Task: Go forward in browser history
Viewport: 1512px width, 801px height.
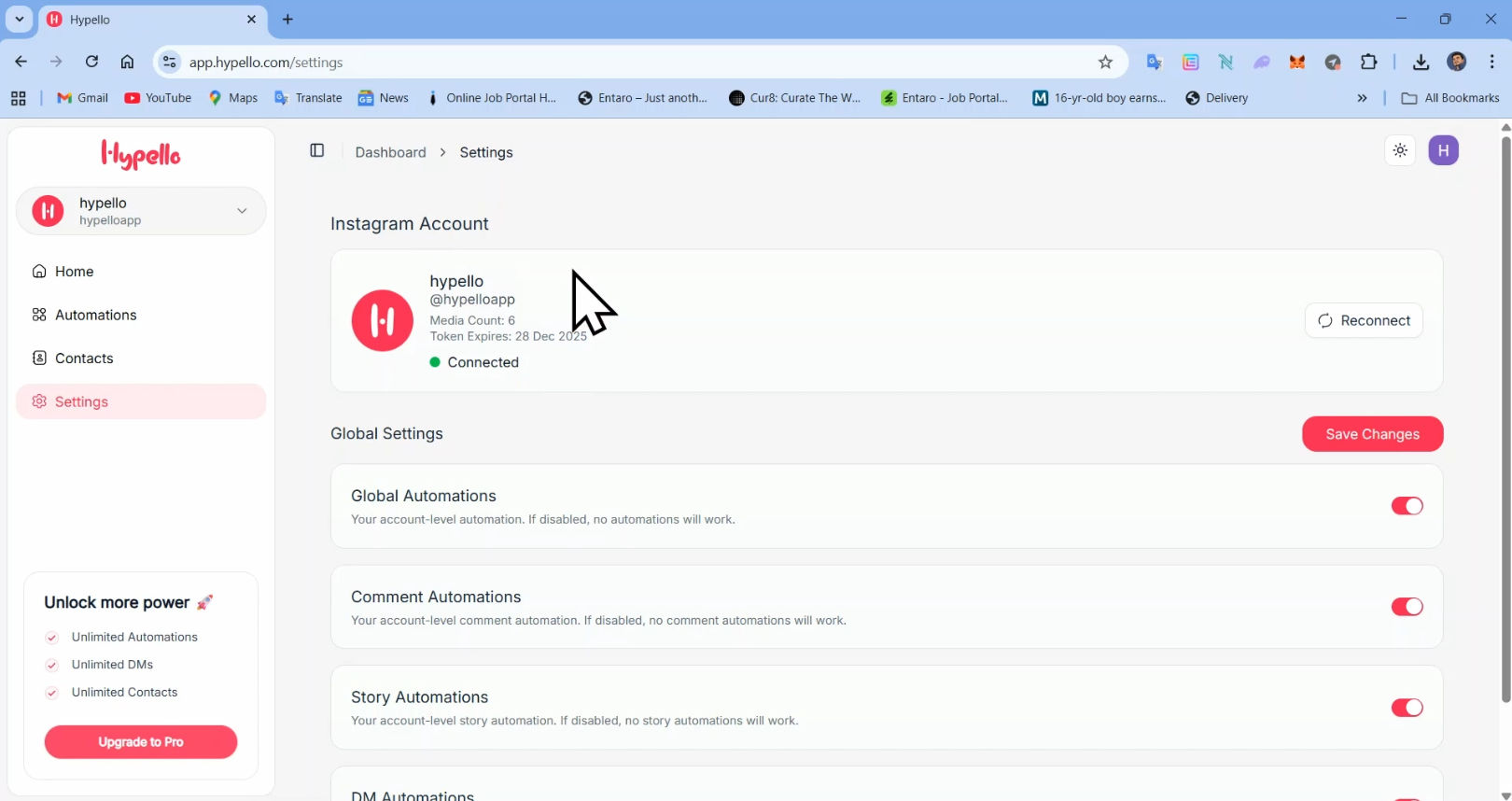Action: (56, 62)
